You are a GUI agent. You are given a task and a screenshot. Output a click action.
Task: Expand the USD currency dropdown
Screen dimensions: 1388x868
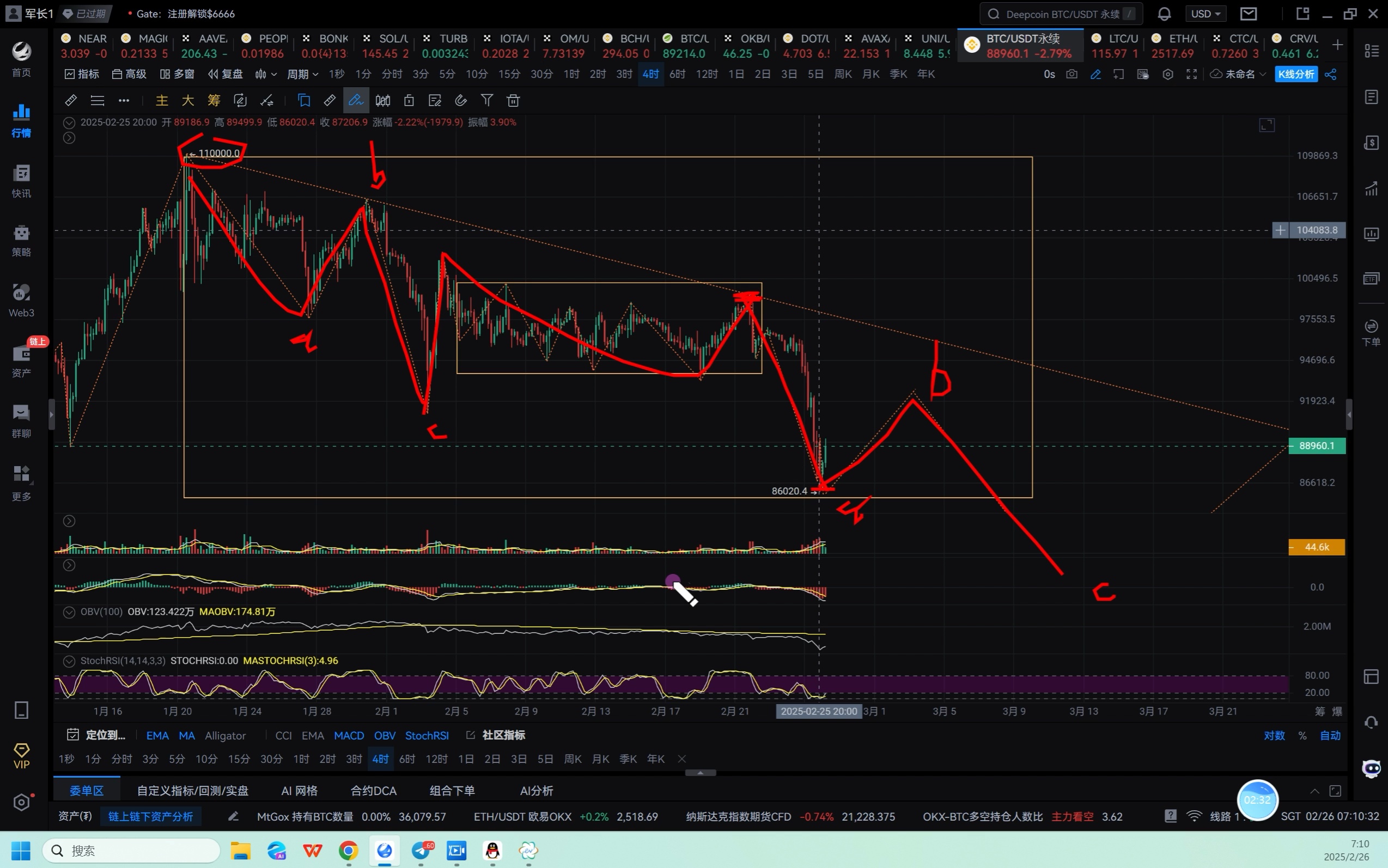[x=1205, y=14]
